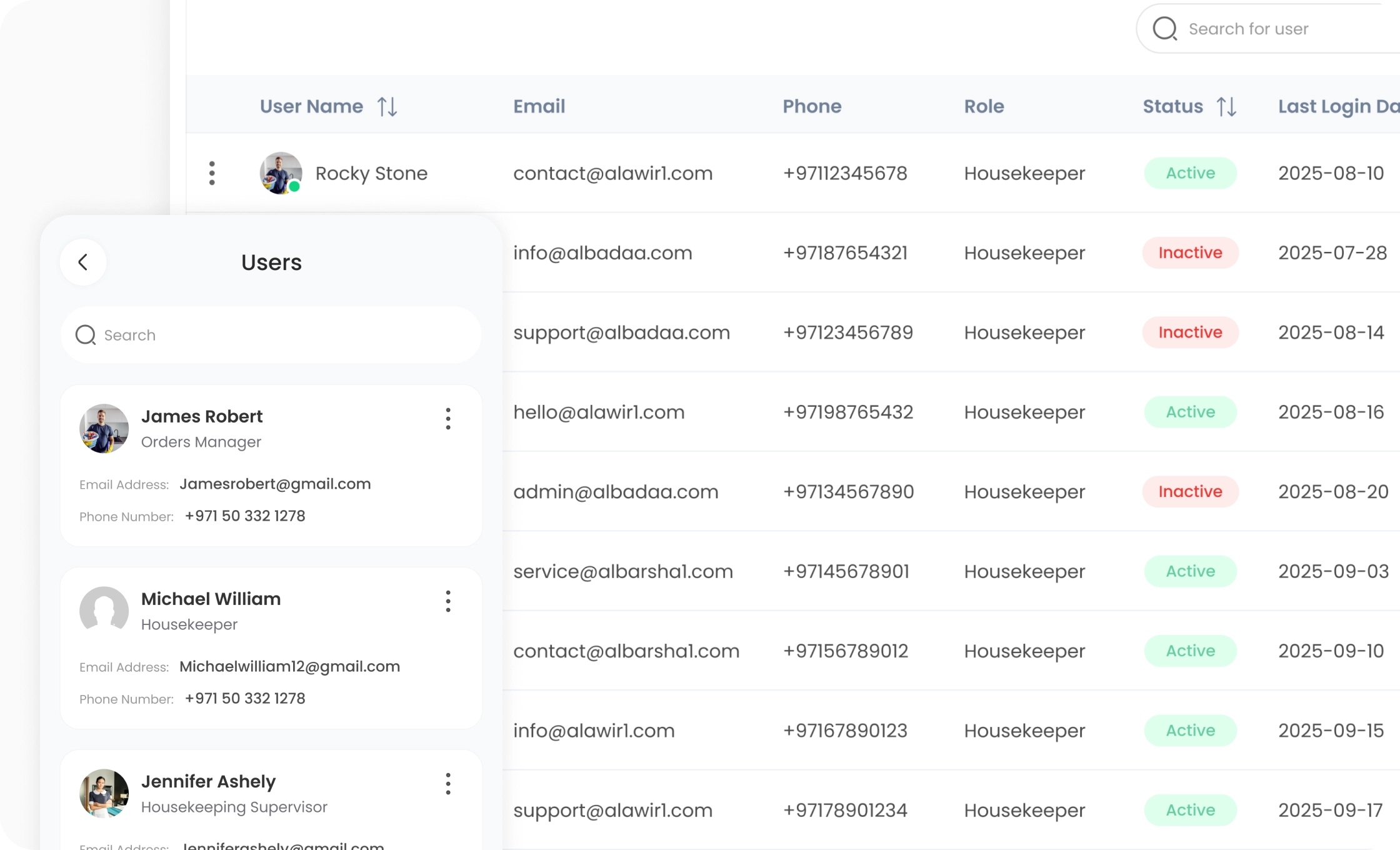Select Jennifer Ashely's avatar
Image resolution: width=1400 pixels, height=850 pixels.
click(104, 794)
